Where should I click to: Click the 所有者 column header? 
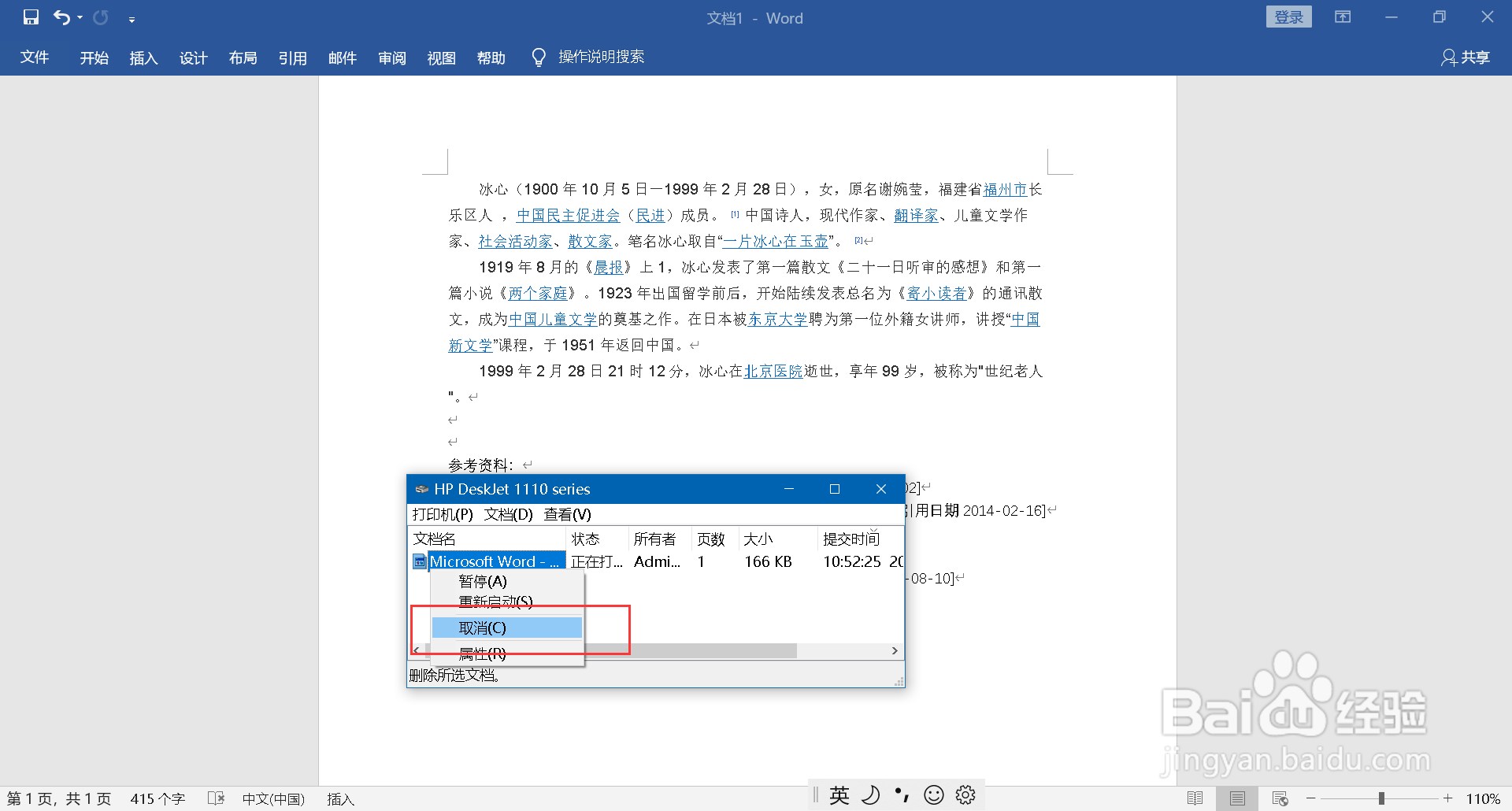click(x=661, y=539)
